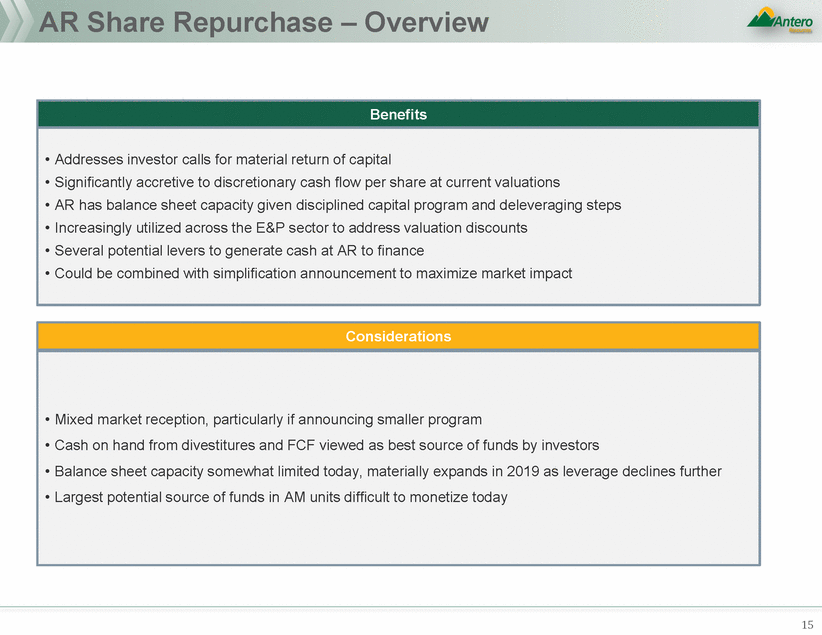This screenshot has width=822, height=635.
Task: Click the AM units difficult to monetize bullet
Action: click(x=277, y=496)
